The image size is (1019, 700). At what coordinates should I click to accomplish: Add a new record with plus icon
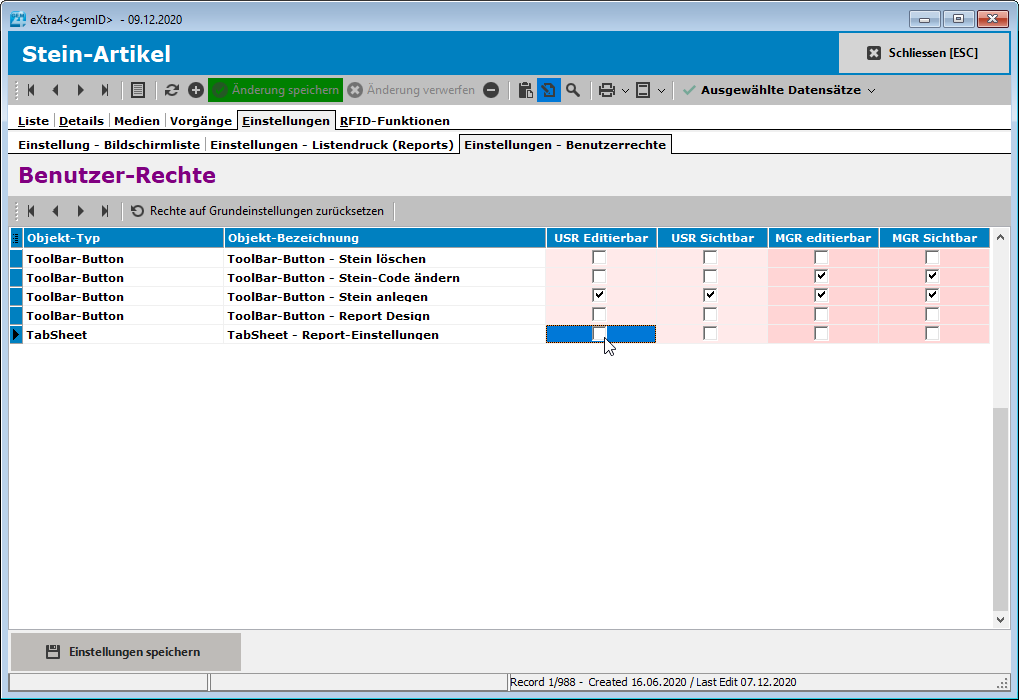click(196, 90)
